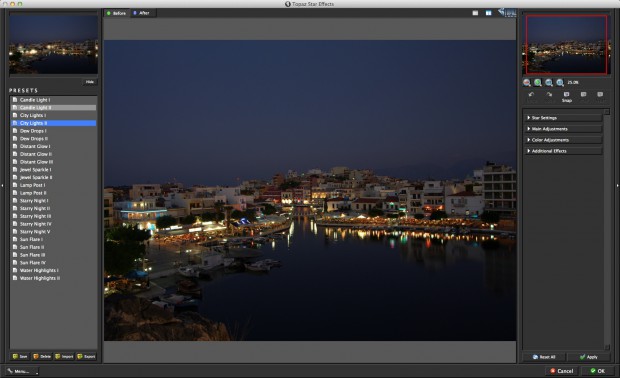The height and width of the screenshot is (378, 620).
Task: Select the Jewel Sparkle I preset
Action: 53,170
